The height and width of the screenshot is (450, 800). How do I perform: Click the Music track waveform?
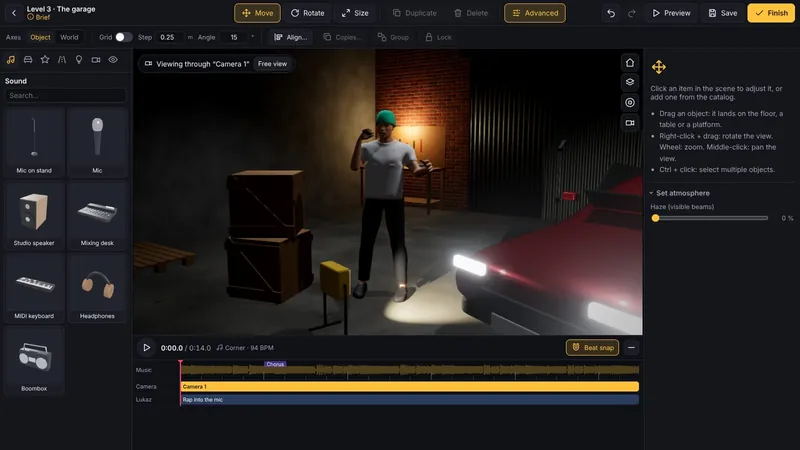(x=410, y=370)
